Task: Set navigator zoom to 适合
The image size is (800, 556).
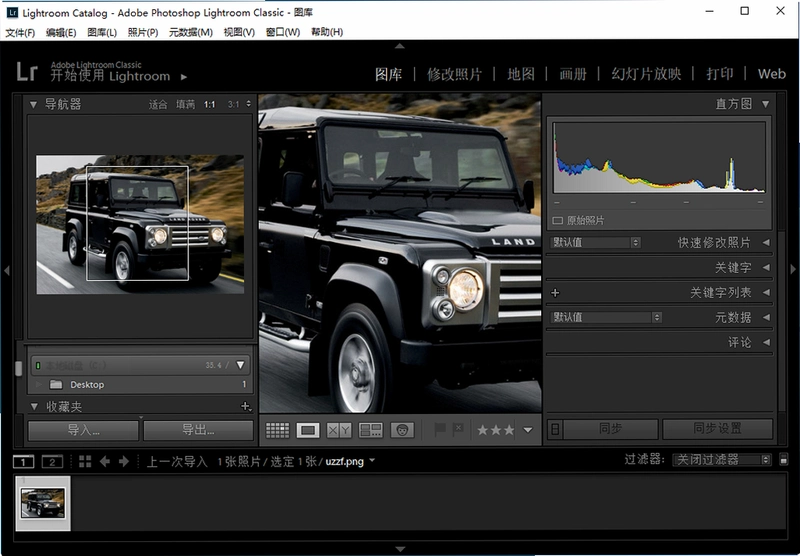Action: tap(158, 105)
